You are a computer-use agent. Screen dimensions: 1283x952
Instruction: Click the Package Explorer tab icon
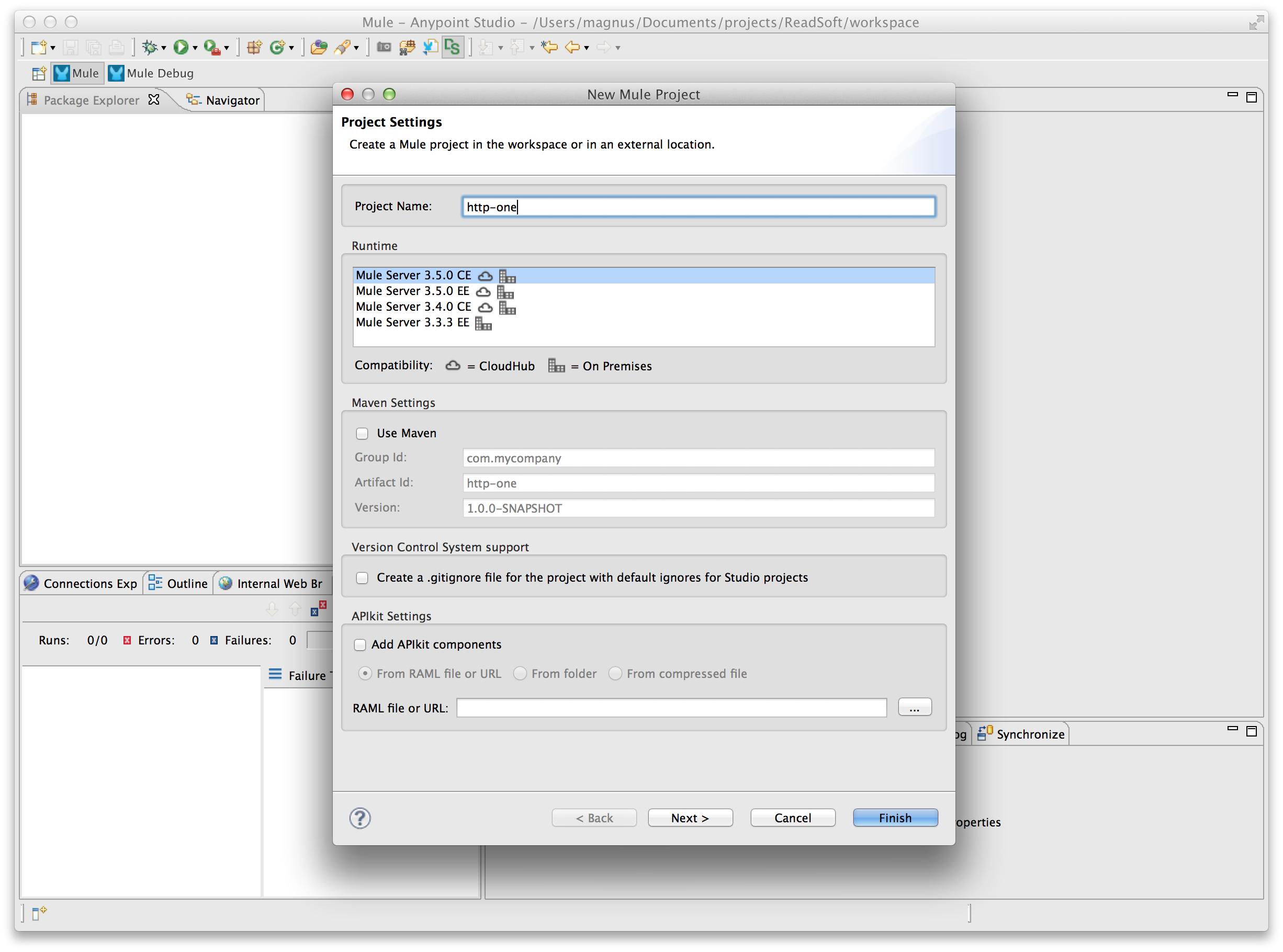(x=36, y=100)
